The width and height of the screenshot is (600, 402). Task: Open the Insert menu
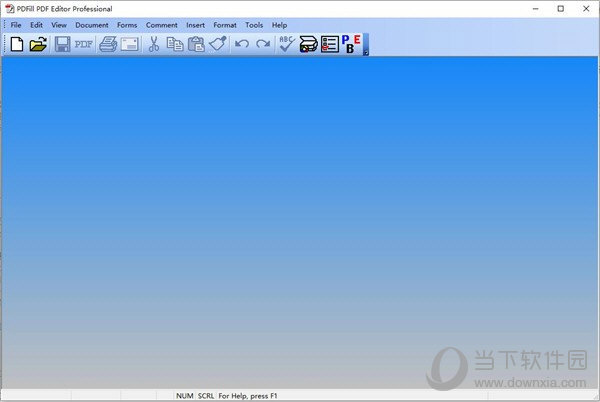[x=196, y=25]
